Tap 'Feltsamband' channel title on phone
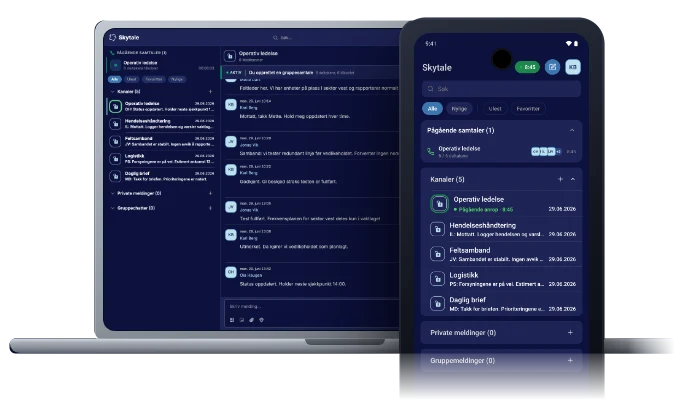Viewport: 674px width, 400px height. tap(470, 250)
